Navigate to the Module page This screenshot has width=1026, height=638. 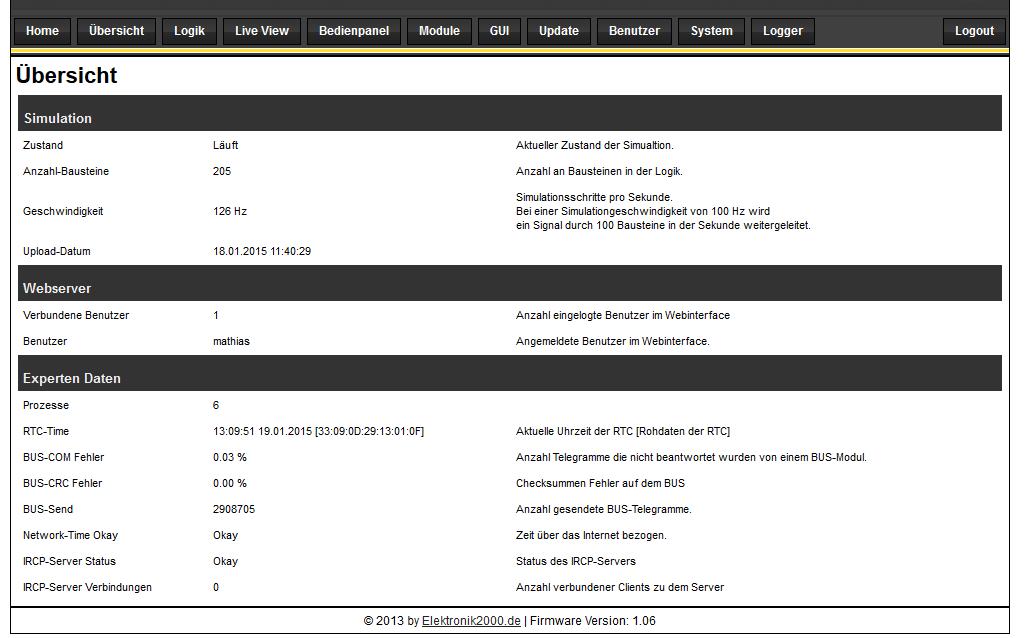click(439, 31)
